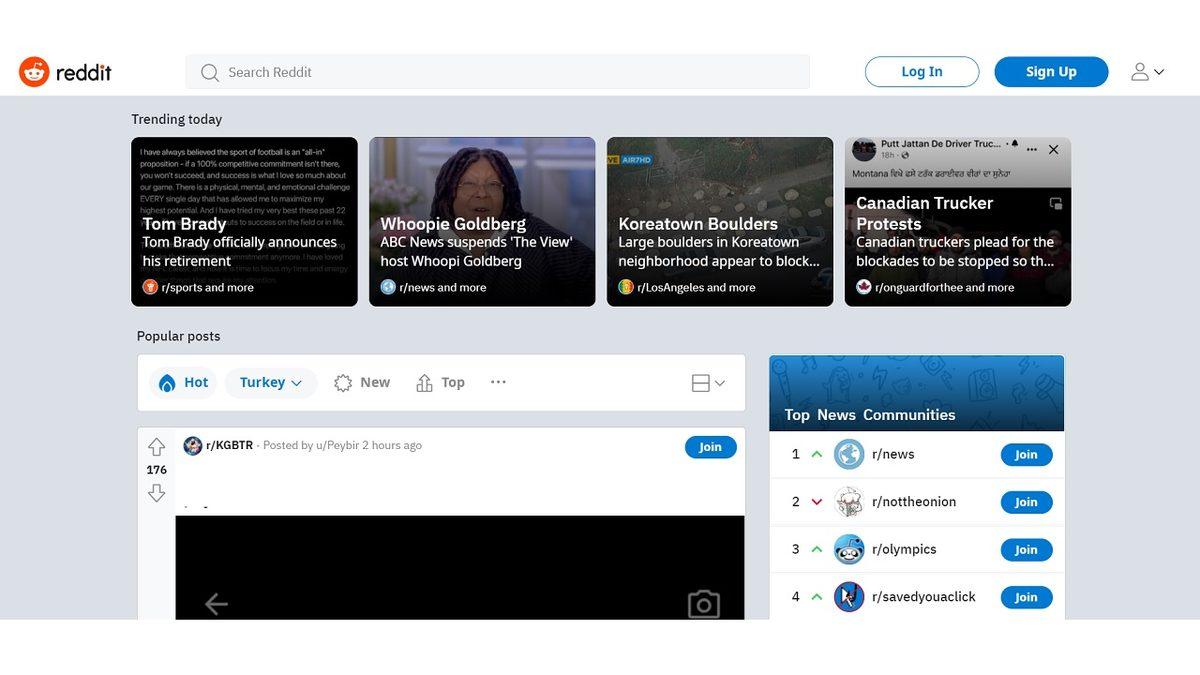Click the r/news community avatar
Image resolution: width=1200 pixels, height=675 pixels.
point(849,454)
